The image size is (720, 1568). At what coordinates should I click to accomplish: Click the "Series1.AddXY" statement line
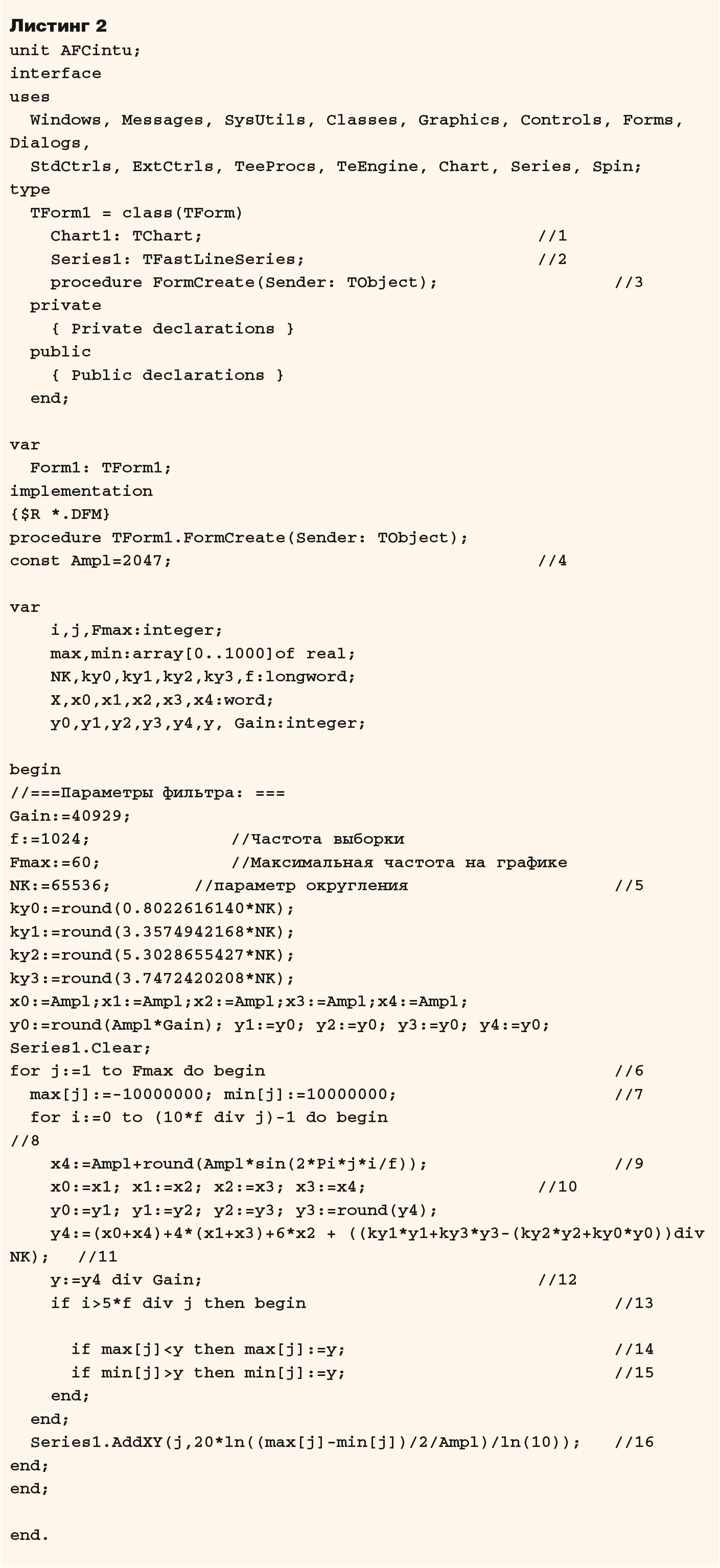(305, 1442)
